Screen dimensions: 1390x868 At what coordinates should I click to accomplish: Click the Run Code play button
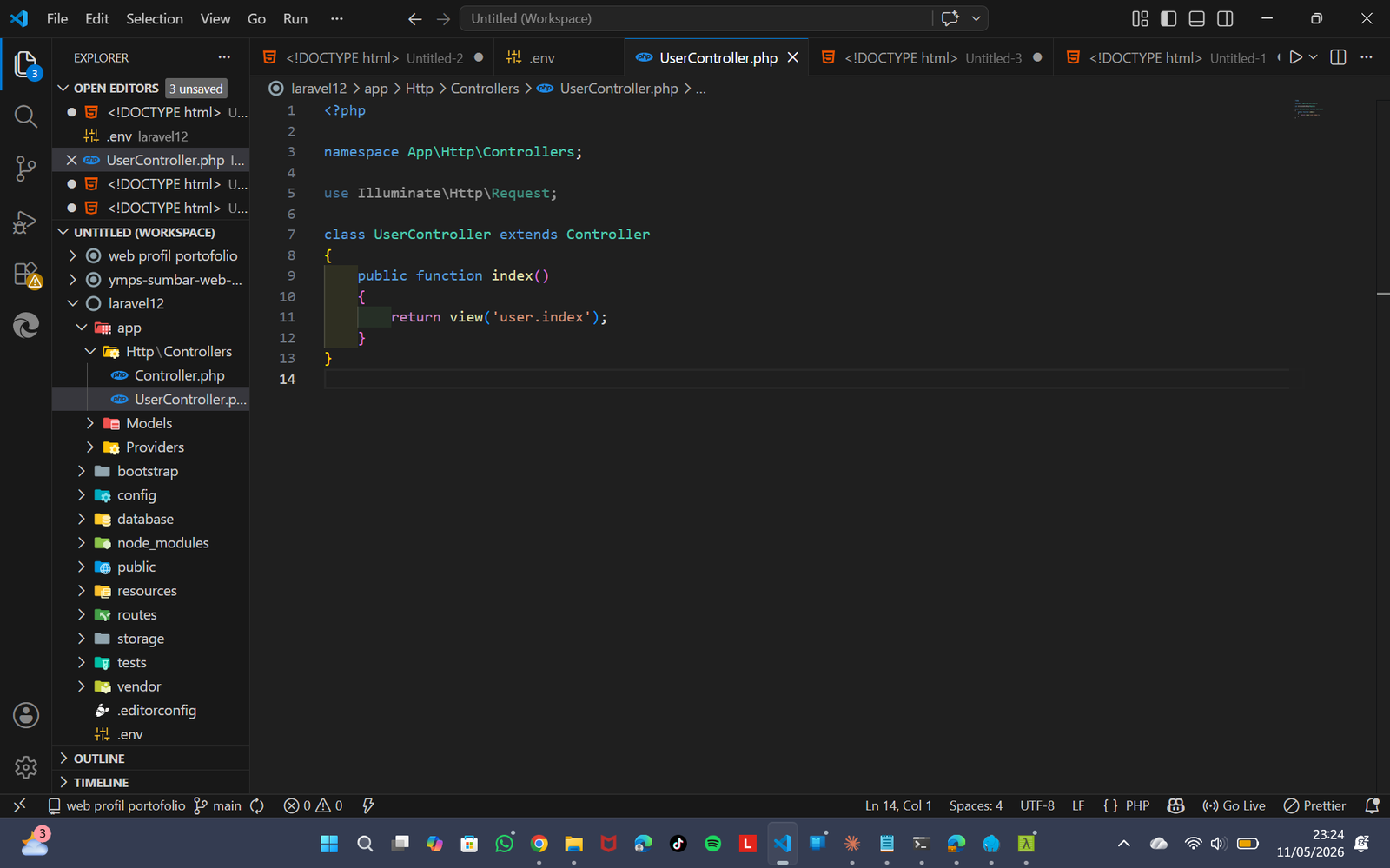click(1295, 57)
